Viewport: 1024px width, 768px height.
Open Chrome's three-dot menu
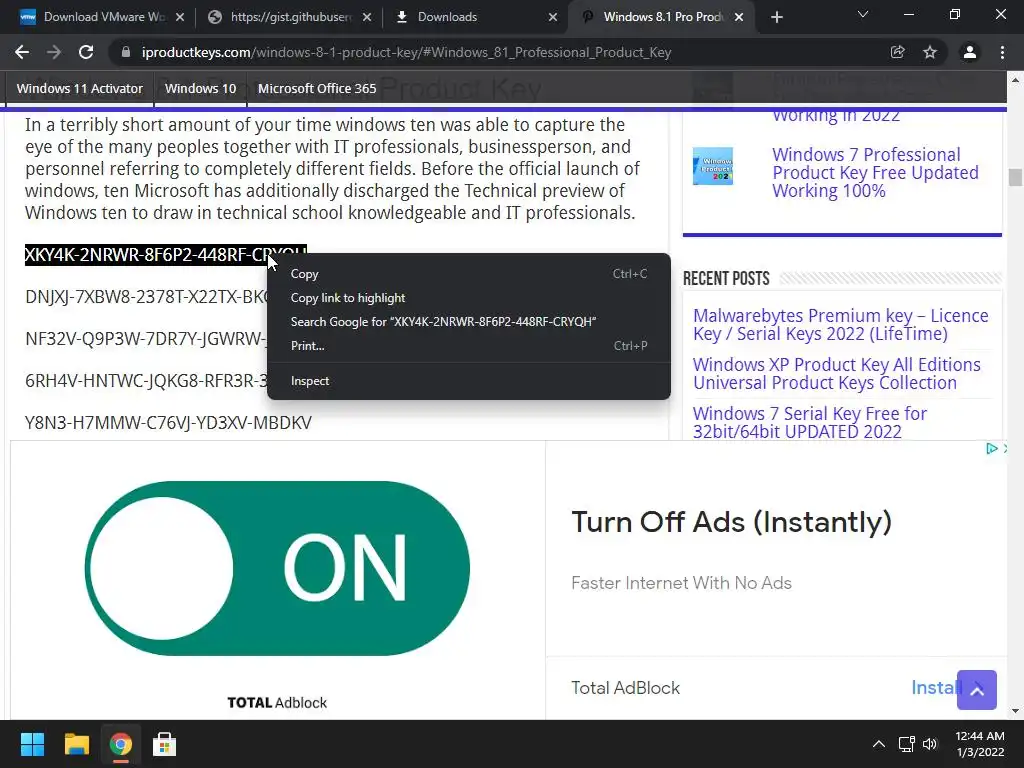click(1002, 52)
